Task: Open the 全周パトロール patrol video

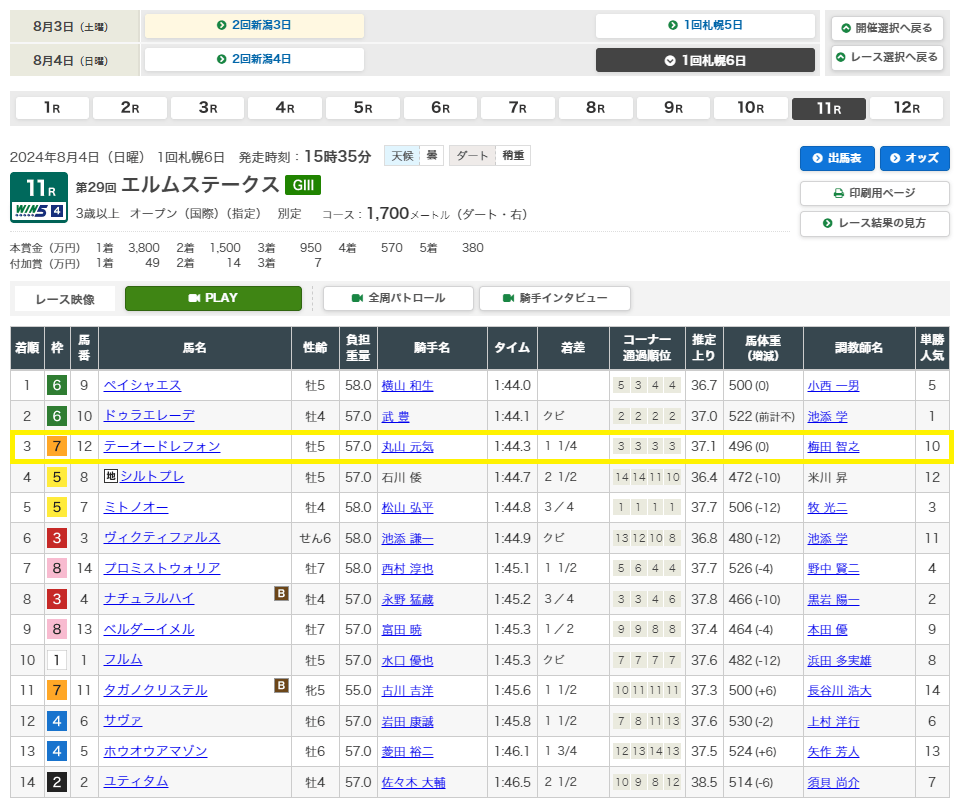Action: [397, 298]
